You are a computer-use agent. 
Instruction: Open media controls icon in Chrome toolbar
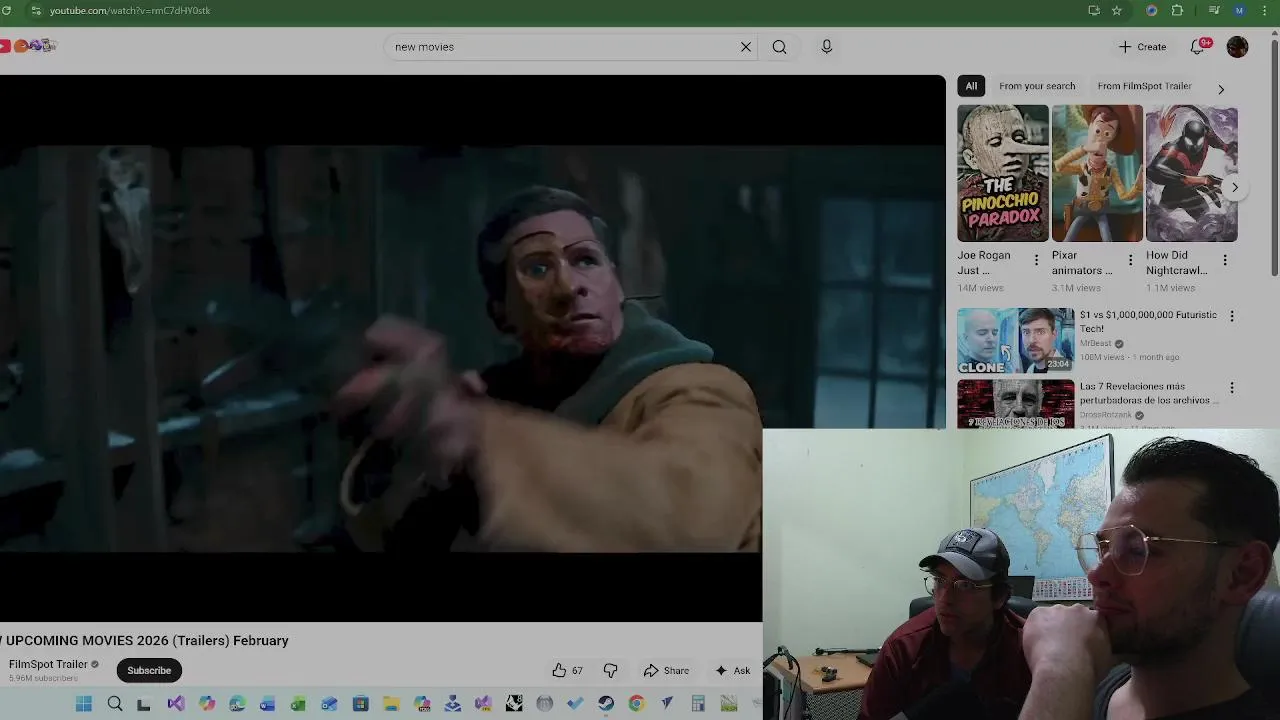1214,10
